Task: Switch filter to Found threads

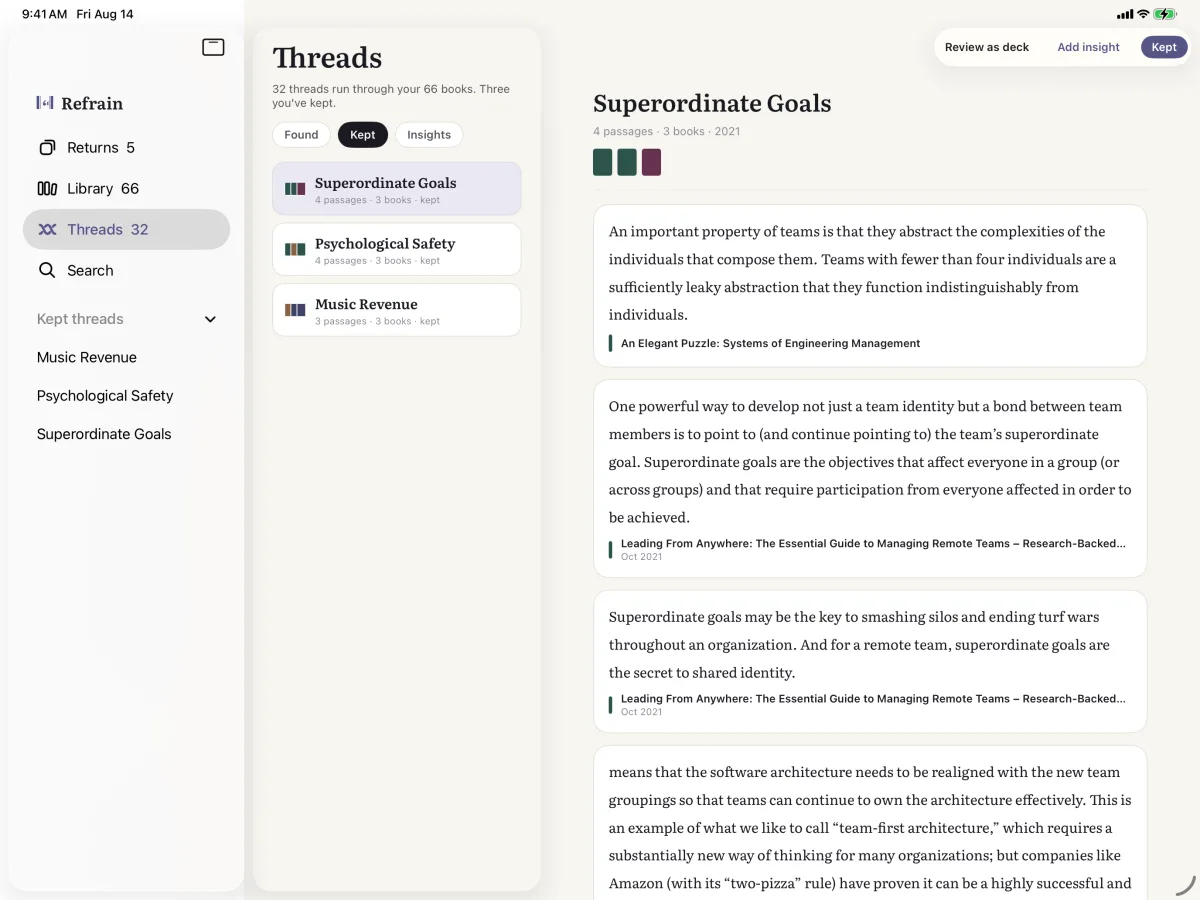Action: pos(301,135)
